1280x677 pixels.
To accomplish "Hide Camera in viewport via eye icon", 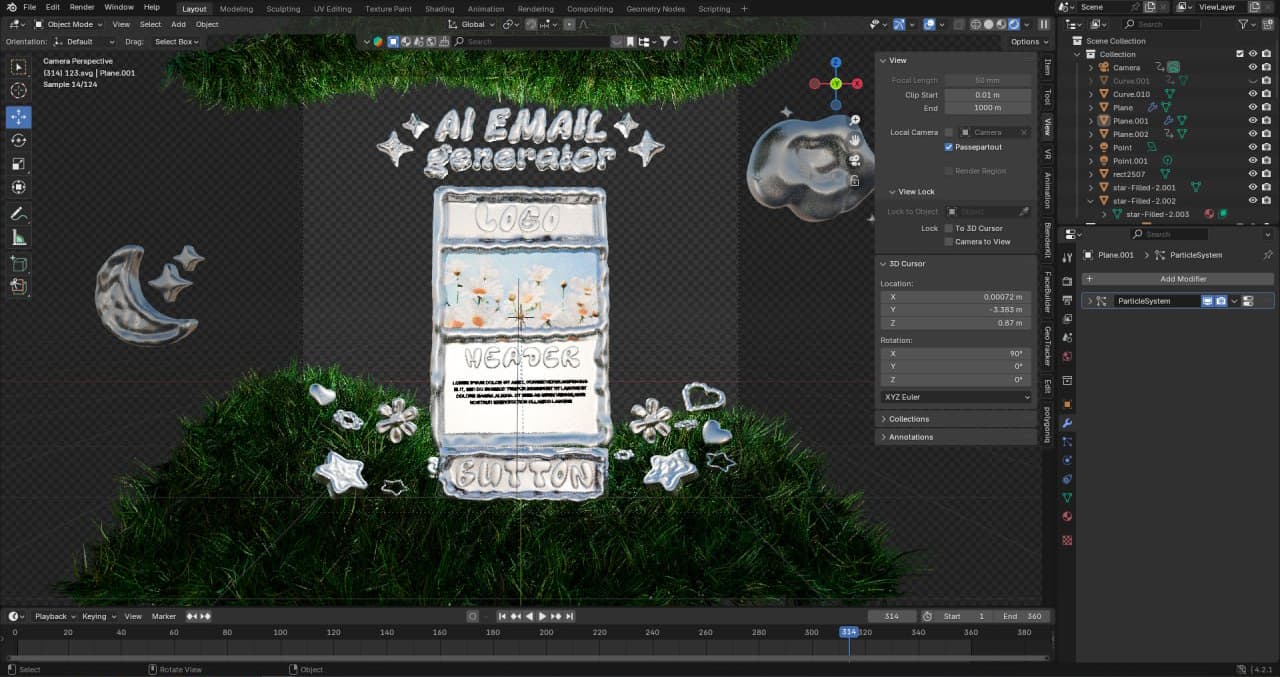I will click(x=1253, y=67).
